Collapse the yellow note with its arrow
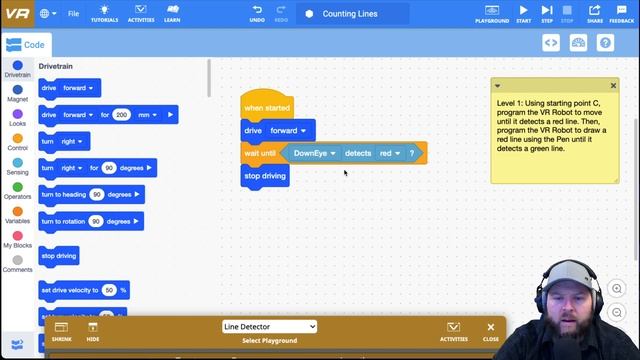The image size is (640, 360). pos(497,86)
